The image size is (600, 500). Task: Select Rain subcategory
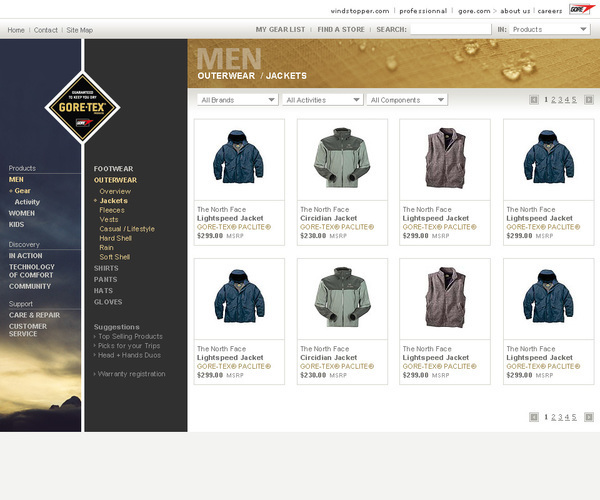click(x=106, y=248)
